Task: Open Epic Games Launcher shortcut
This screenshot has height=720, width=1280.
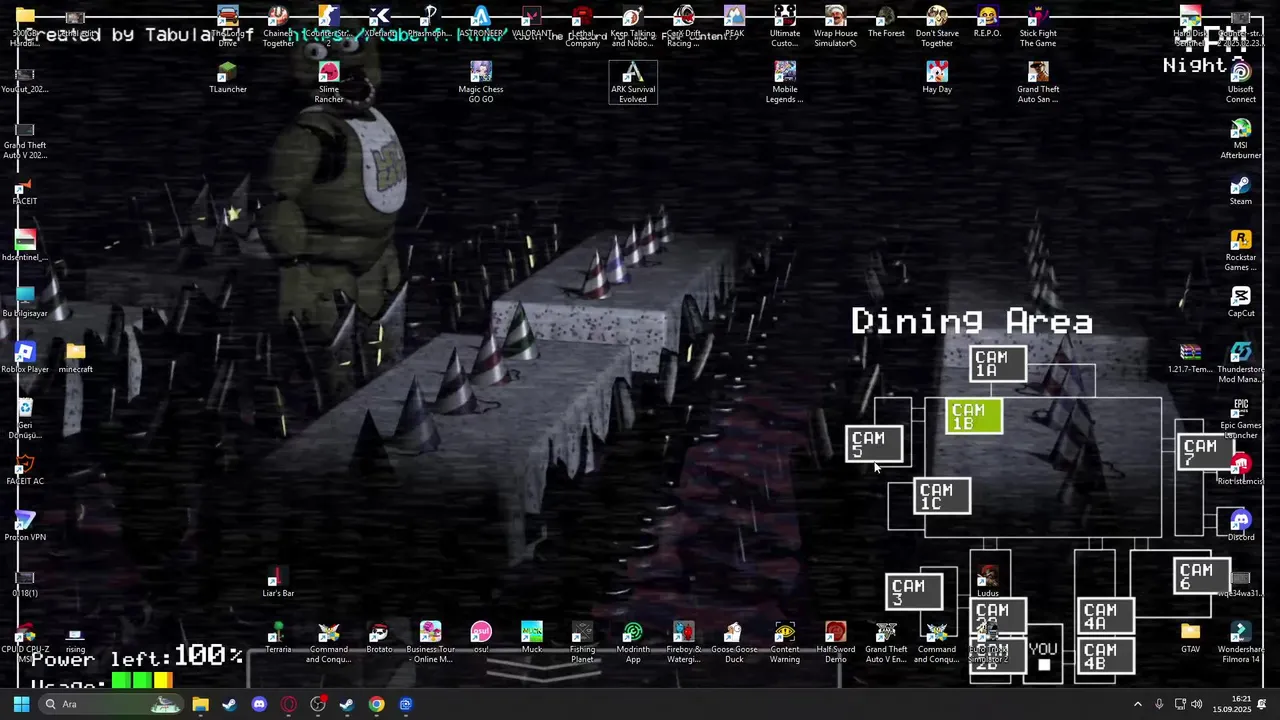Action: (x=1241, y=418)
